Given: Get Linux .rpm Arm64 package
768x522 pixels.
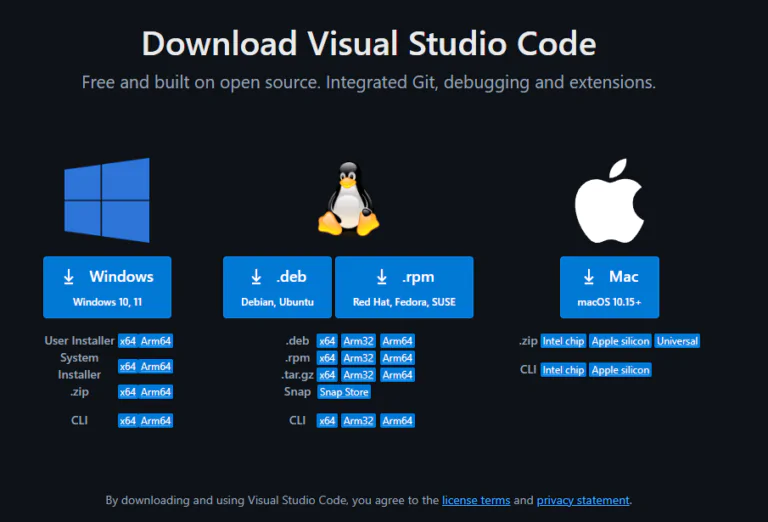Looking at the screenshot, I should pos(397,358).
